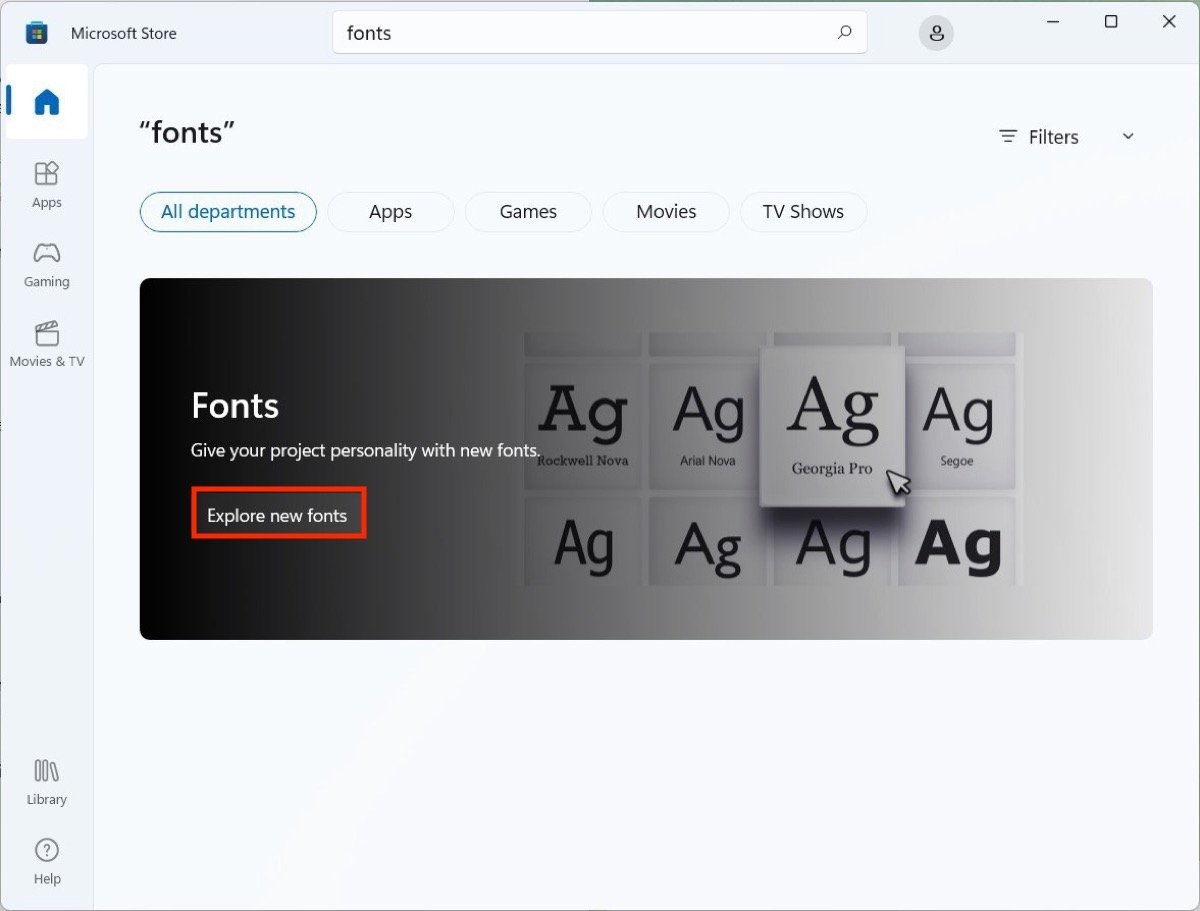The image size is (1200, 911).
Task: Filter results by TV Shows
Action: 803,212
